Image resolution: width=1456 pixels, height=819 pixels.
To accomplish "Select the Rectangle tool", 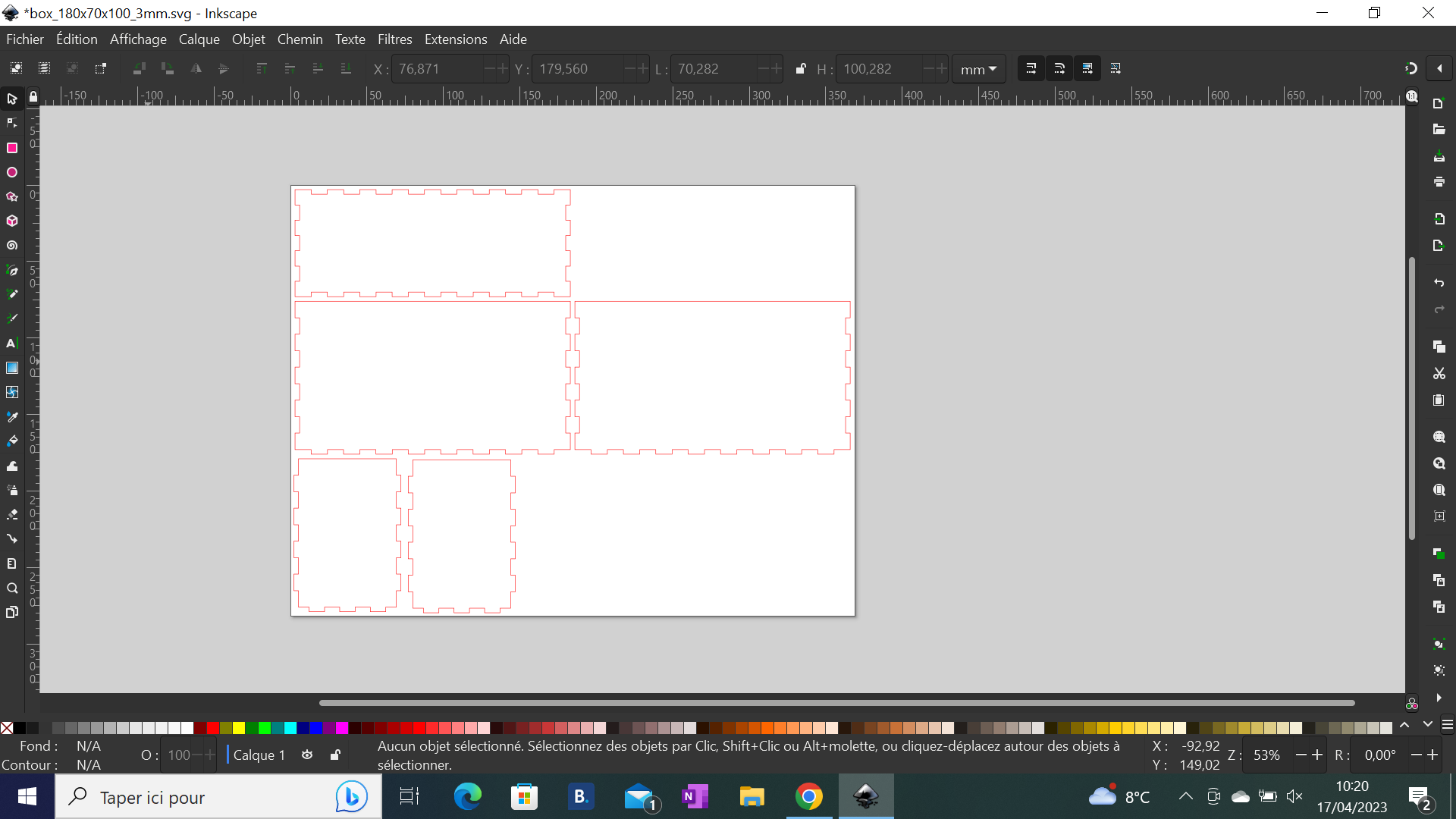I will 12,148.
